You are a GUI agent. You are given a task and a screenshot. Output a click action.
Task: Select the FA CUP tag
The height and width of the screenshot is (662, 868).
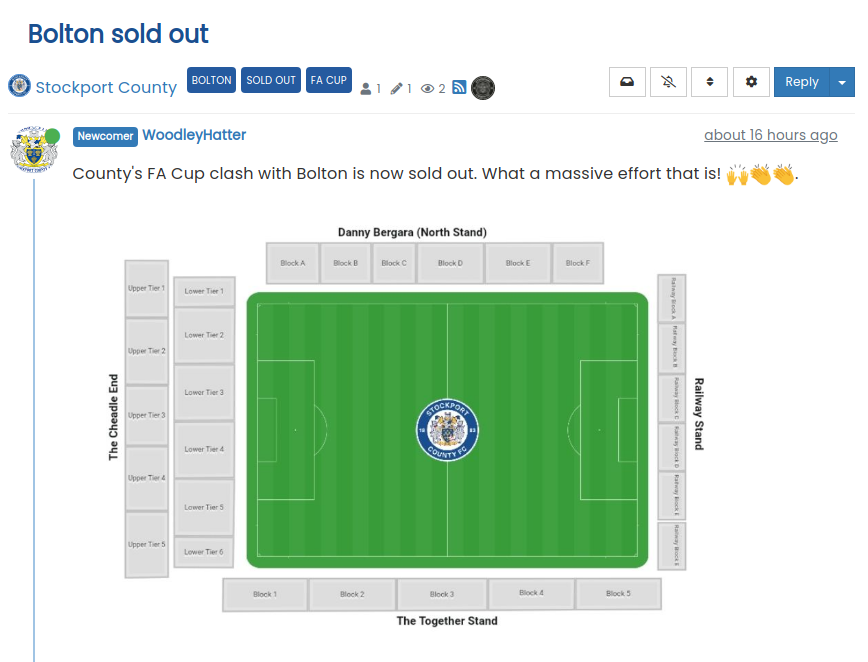[328, 80]
